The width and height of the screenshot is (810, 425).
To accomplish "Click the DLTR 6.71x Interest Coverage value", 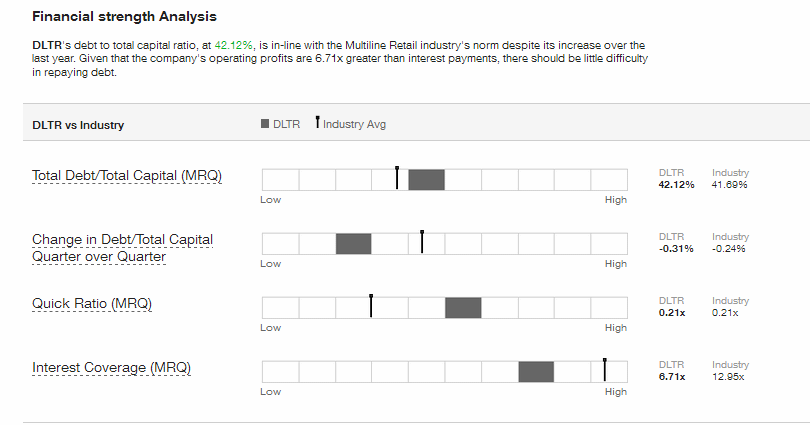I will pyautogui.click(x=672, y=377).
